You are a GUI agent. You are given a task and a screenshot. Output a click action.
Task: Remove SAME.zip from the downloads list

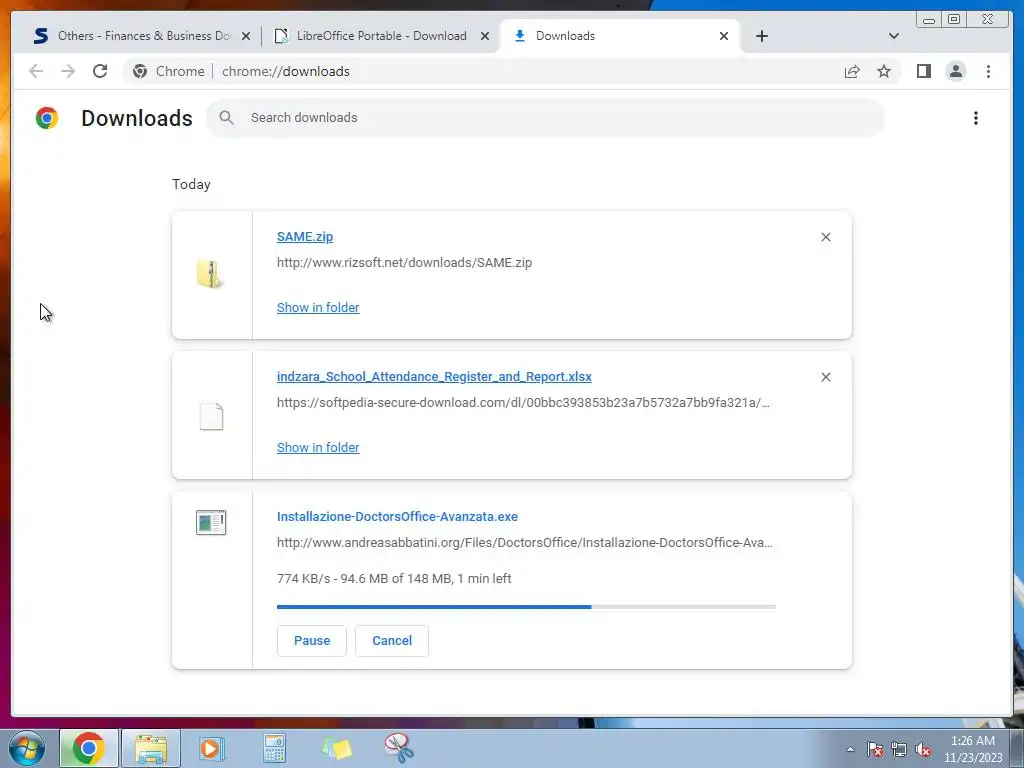pyautogui.click(x=825, y=237)
